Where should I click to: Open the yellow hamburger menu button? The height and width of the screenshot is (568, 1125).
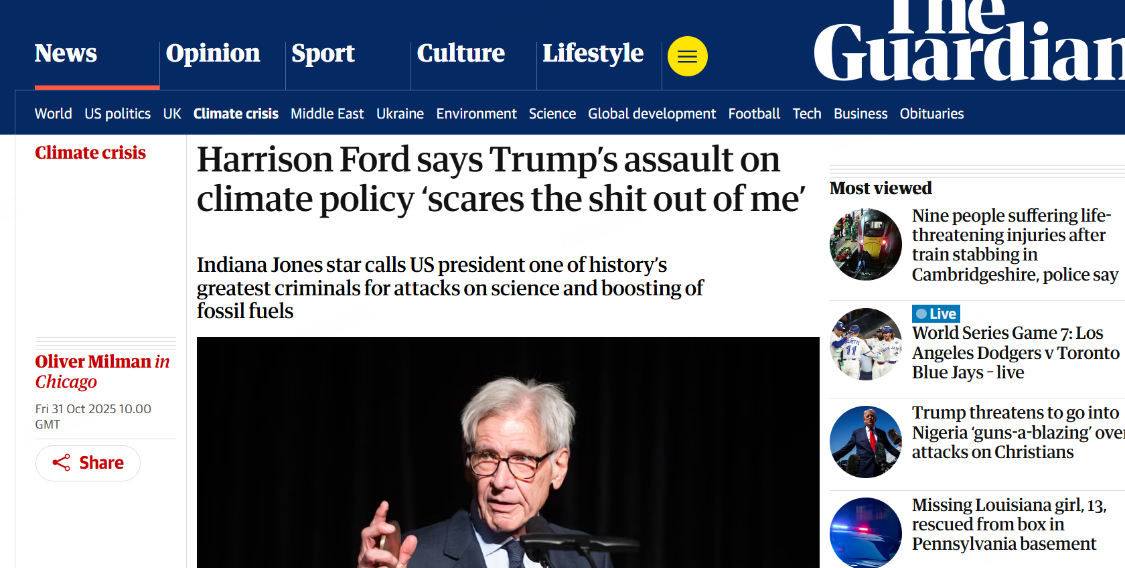pos(687,56)
